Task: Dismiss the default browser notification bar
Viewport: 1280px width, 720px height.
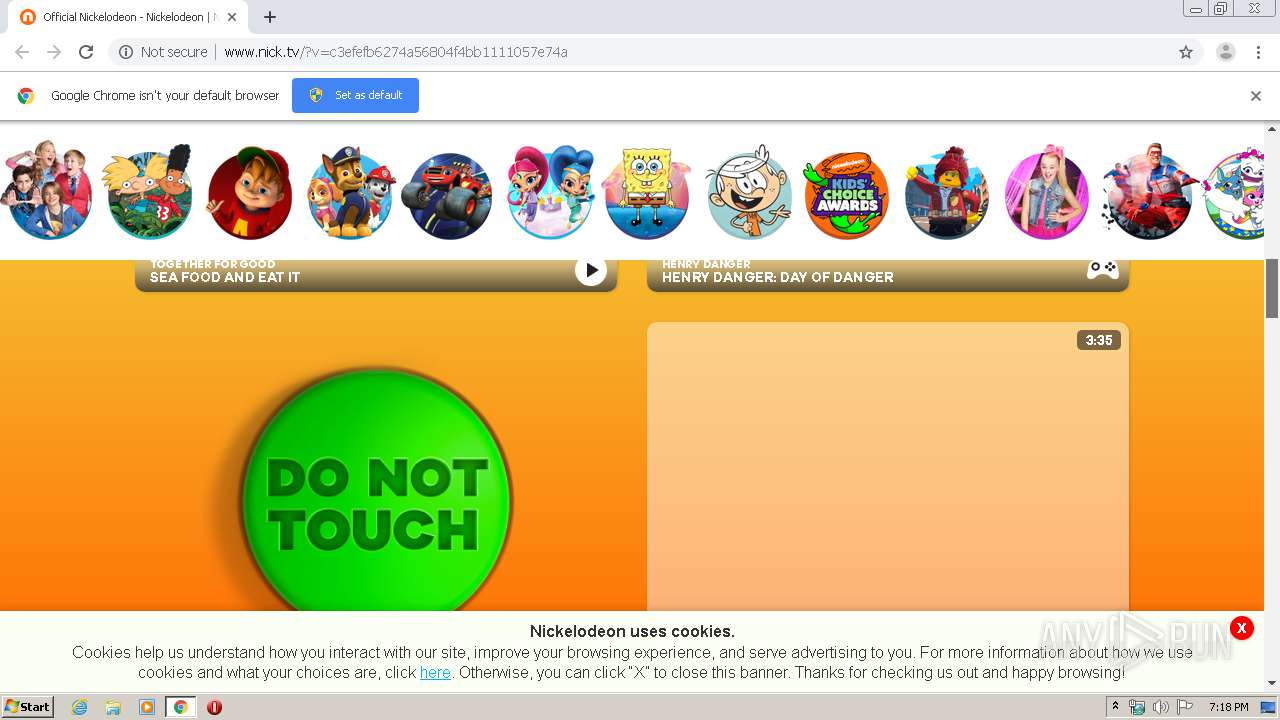Action: coord(1256,96)
